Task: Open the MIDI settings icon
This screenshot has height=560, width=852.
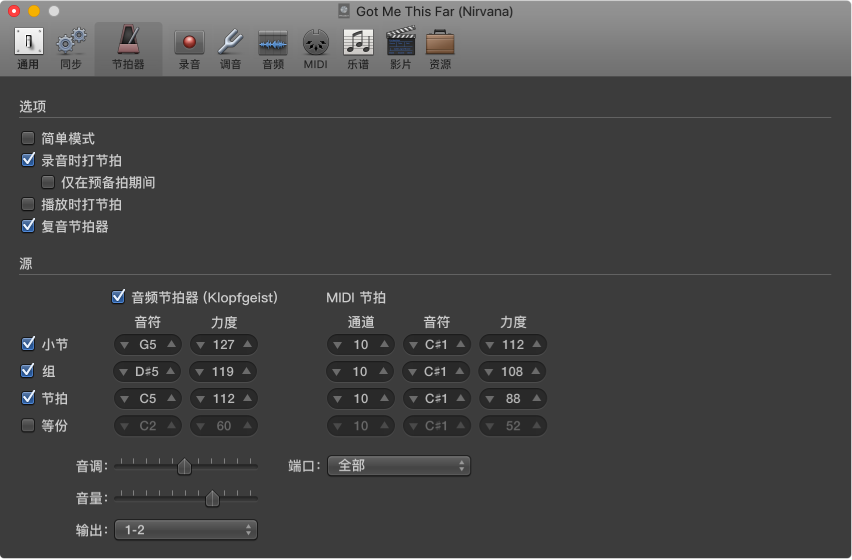Action: point(315,49)
